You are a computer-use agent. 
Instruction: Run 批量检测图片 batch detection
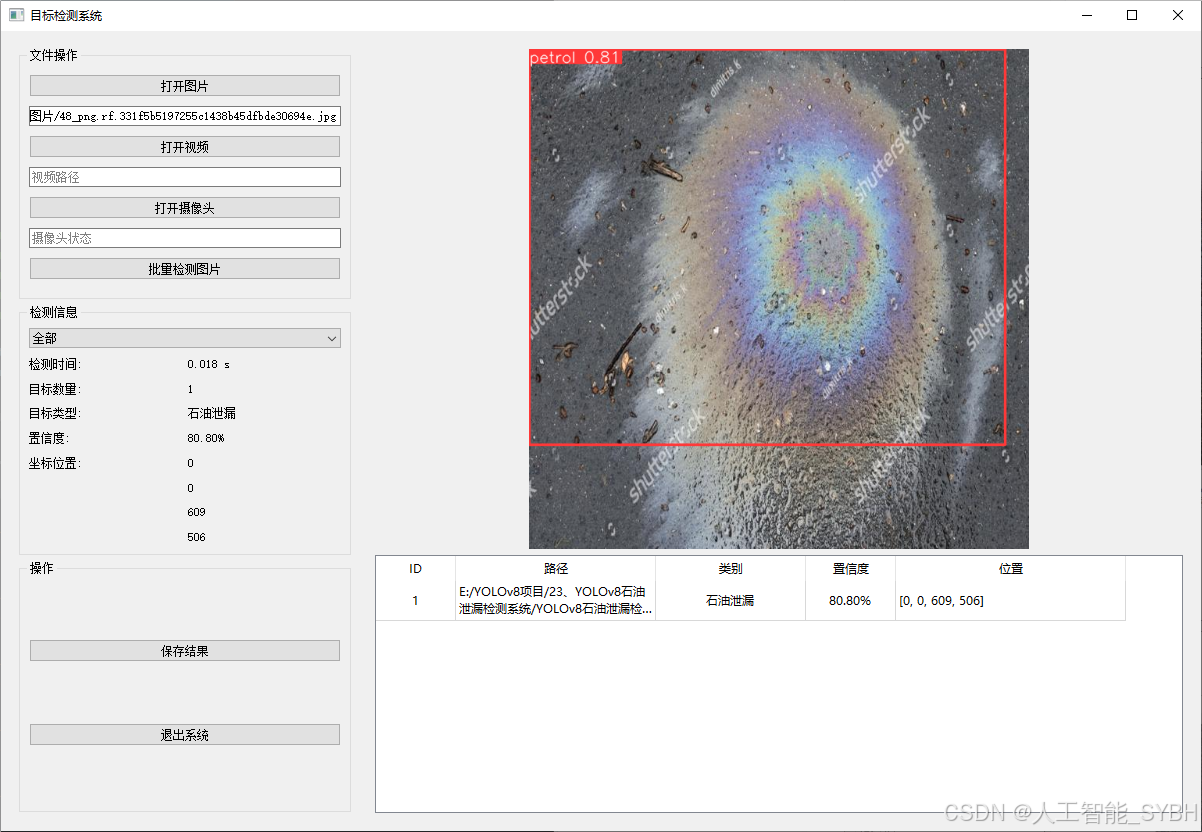[185, 269]
